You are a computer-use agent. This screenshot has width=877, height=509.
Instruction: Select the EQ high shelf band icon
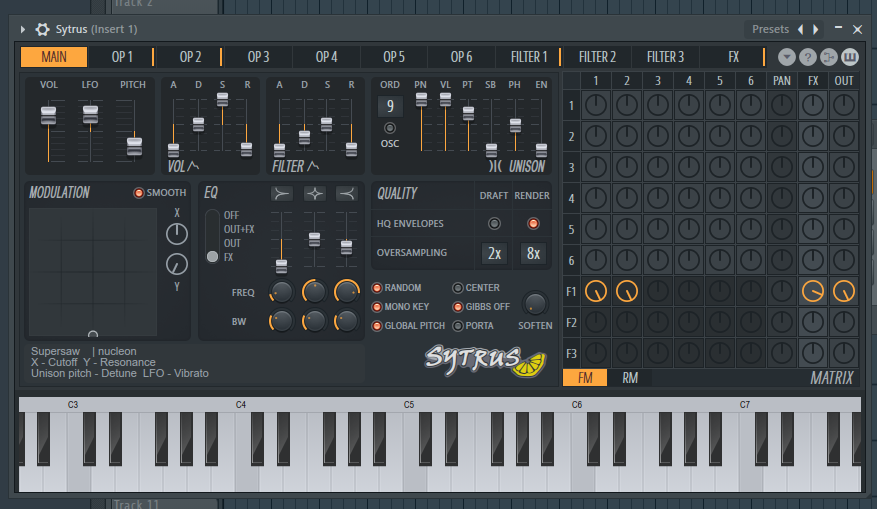tap(347, 194)
